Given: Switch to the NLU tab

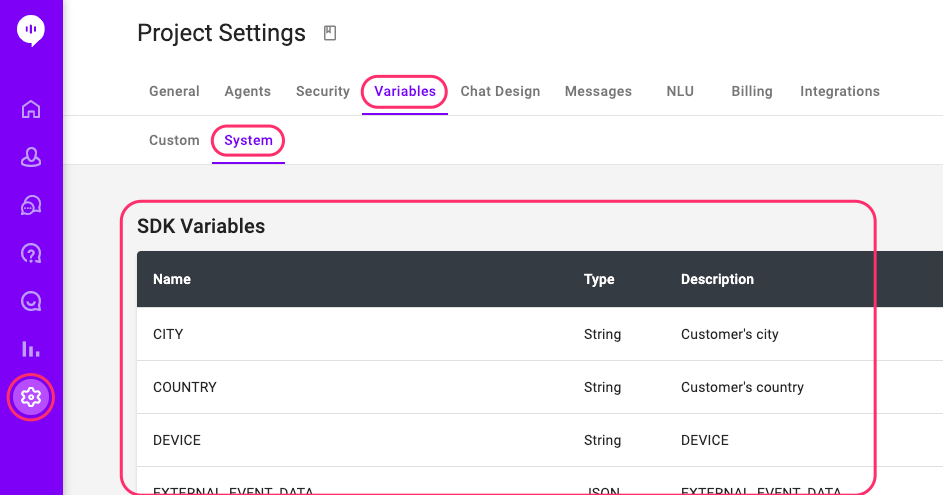Looking at the screenshot, I should tap(680, 91).
